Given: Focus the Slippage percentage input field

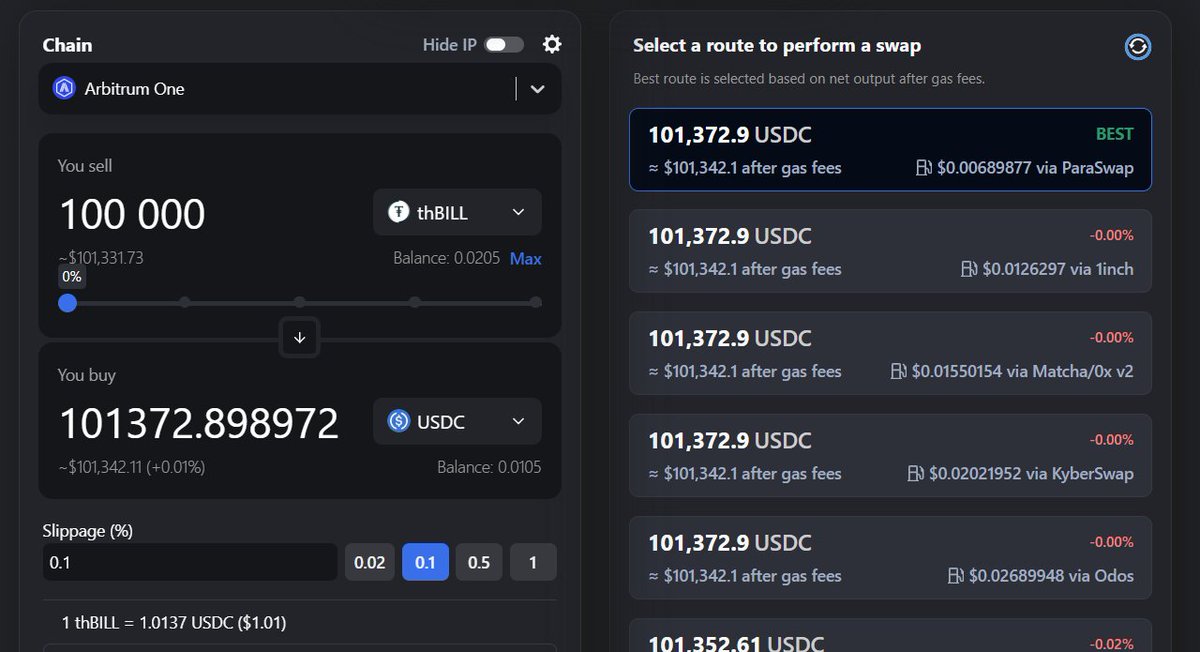Looking at the screenshot, I should click(x=190, y=562).
